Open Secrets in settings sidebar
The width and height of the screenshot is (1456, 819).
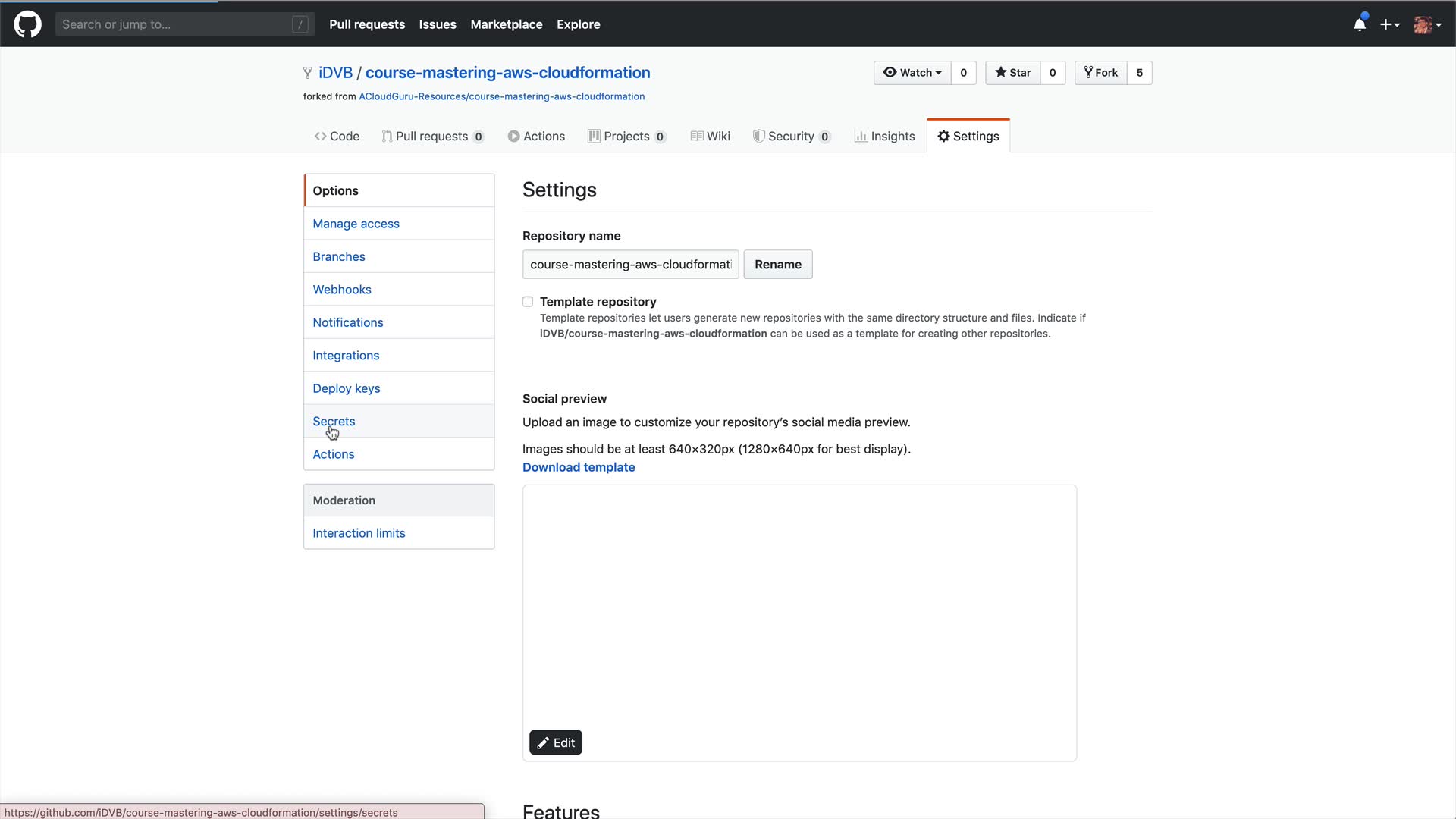[334, 422]
